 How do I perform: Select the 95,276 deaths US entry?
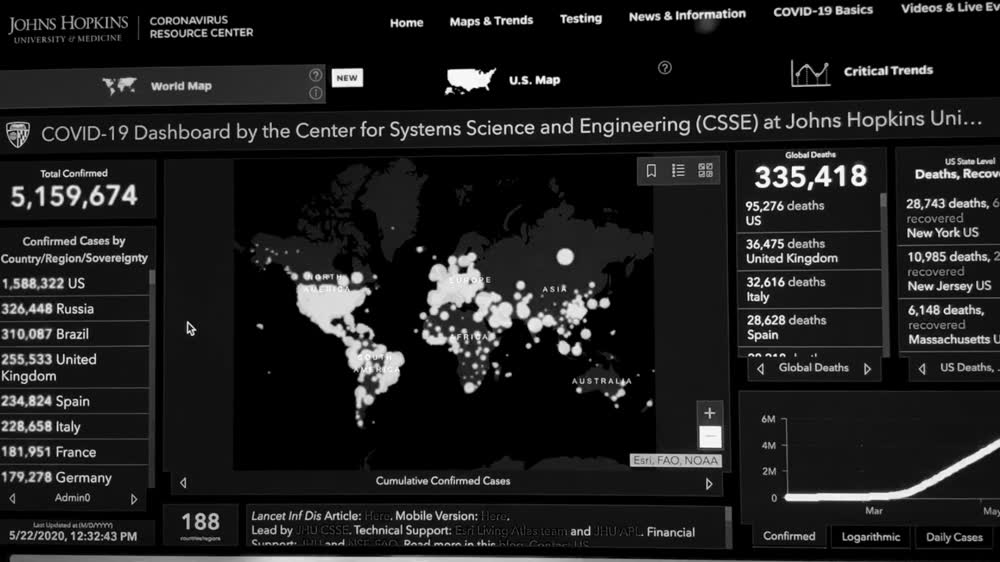809,213
